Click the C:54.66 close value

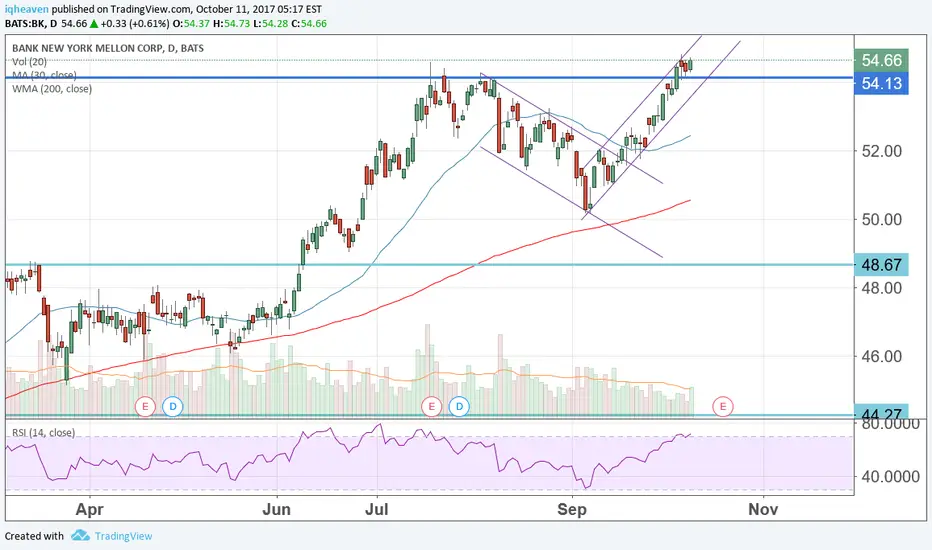(x=309, y=24)
